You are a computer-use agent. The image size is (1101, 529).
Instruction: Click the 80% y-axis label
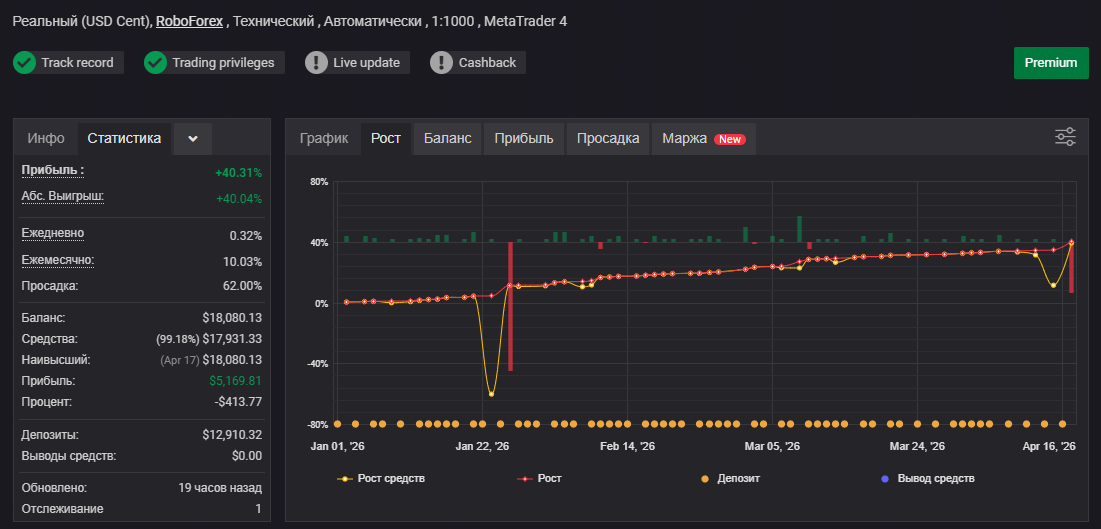319,182
